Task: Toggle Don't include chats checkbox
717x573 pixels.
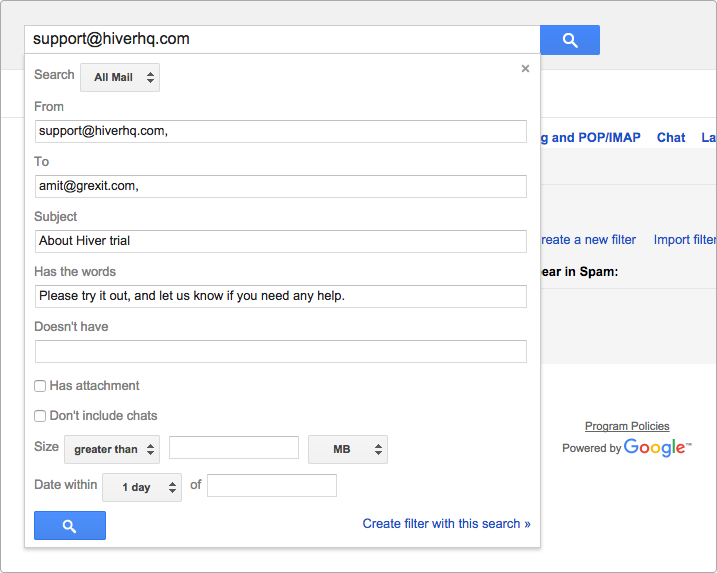Action: [x=40, y=416]
